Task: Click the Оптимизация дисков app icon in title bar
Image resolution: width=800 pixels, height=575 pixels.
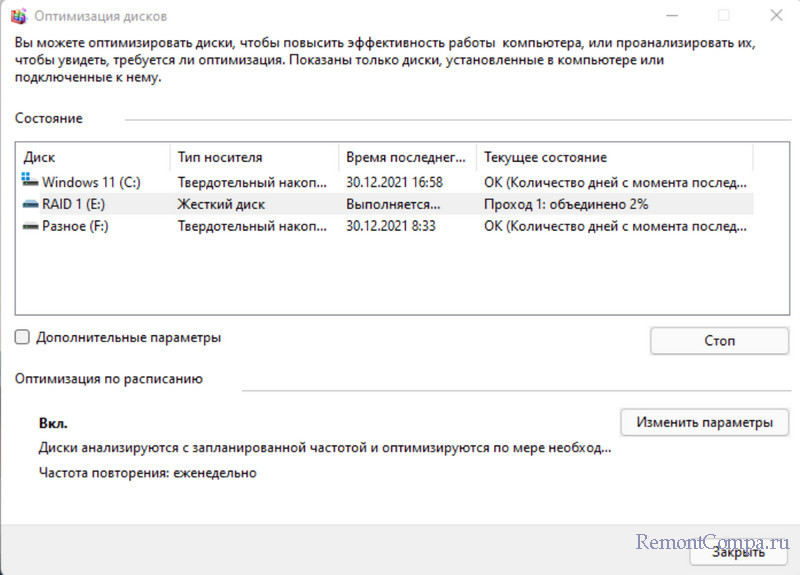Action: click(x=18, y=16)
